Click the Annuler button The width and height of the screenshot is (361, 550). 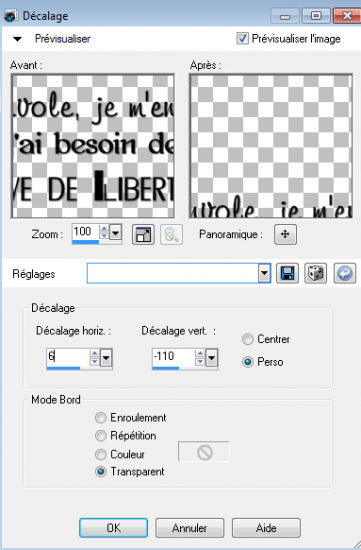point(189,528)
